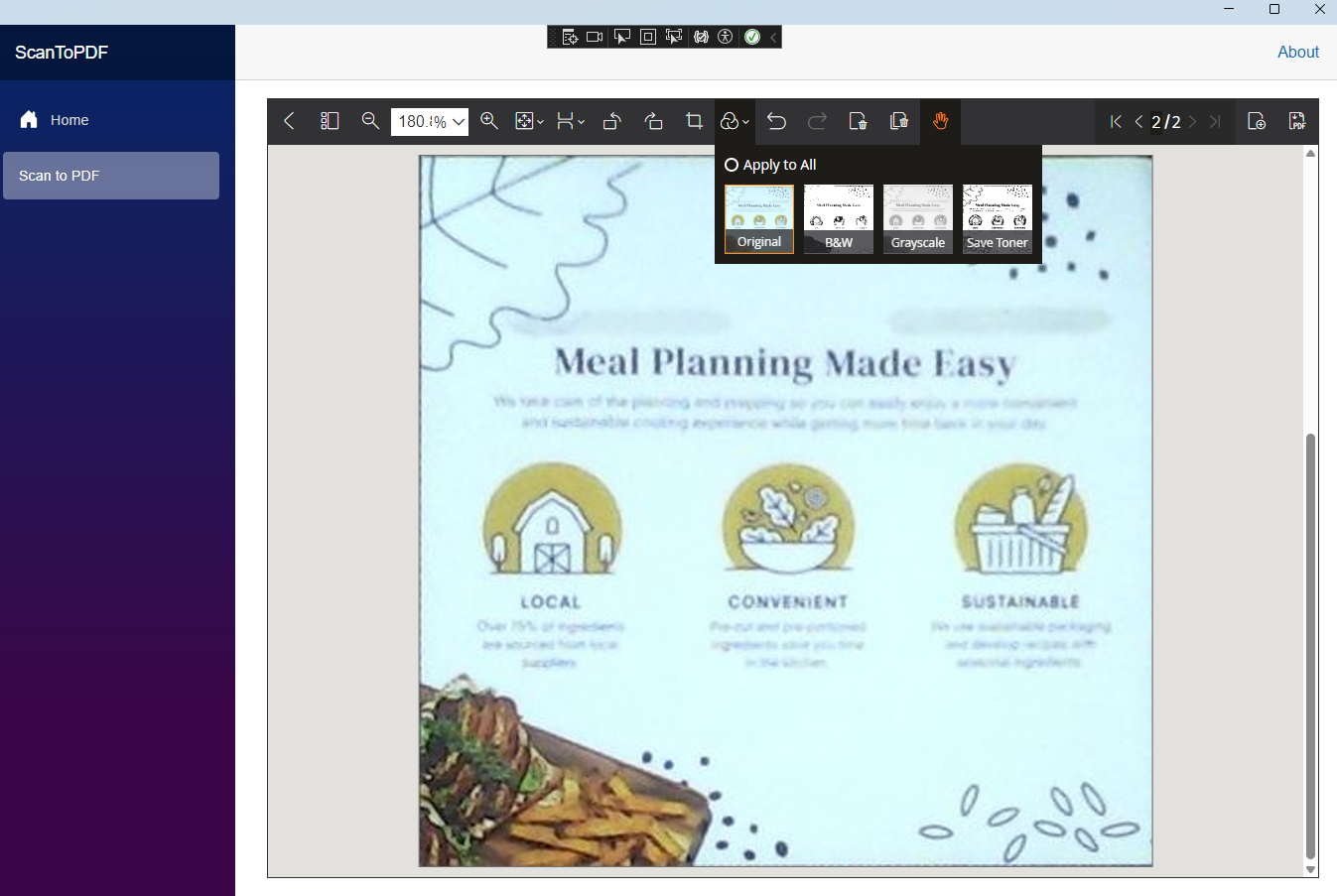Apply the Grayscale filter thumbnail
The width and height of the screenshot is (1337, 896).
pos(918,218)
